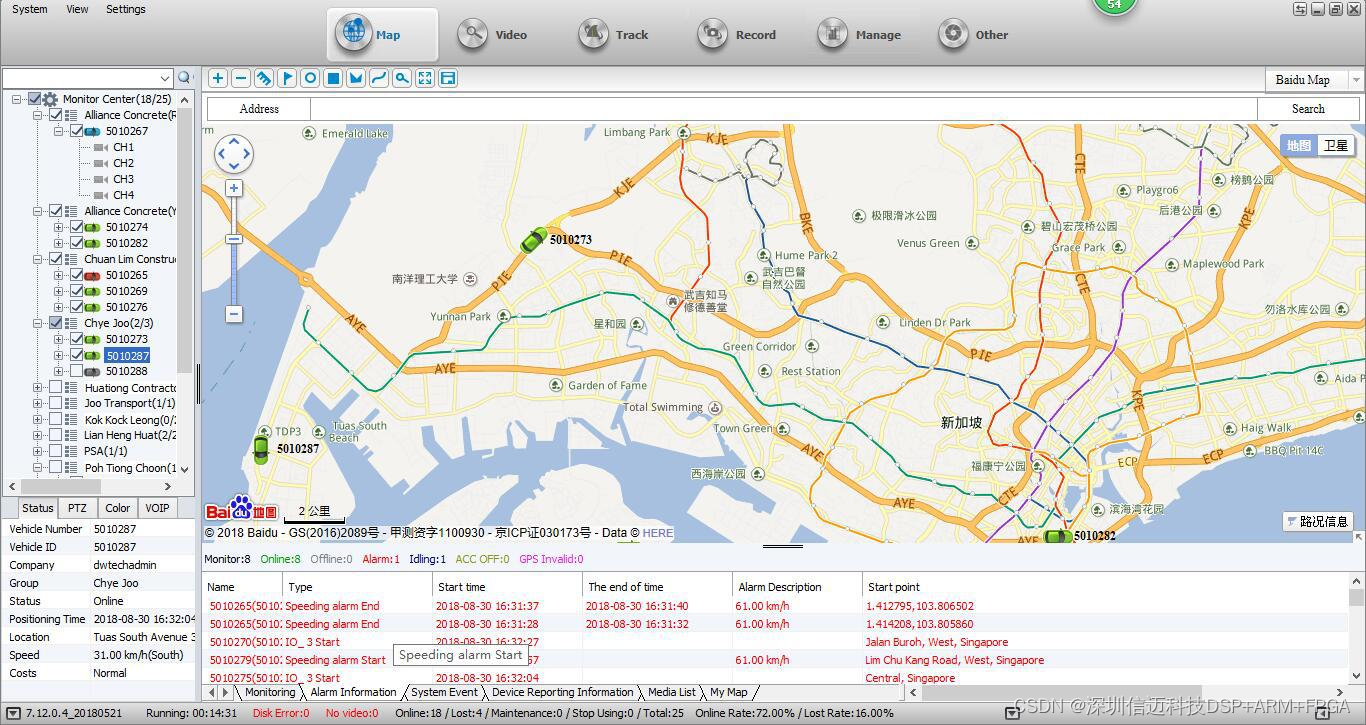Viewport: 1366px width, 725px height.
Task: Click the zoom out minus toolbar icon
Action: click(x=241, y=78)
